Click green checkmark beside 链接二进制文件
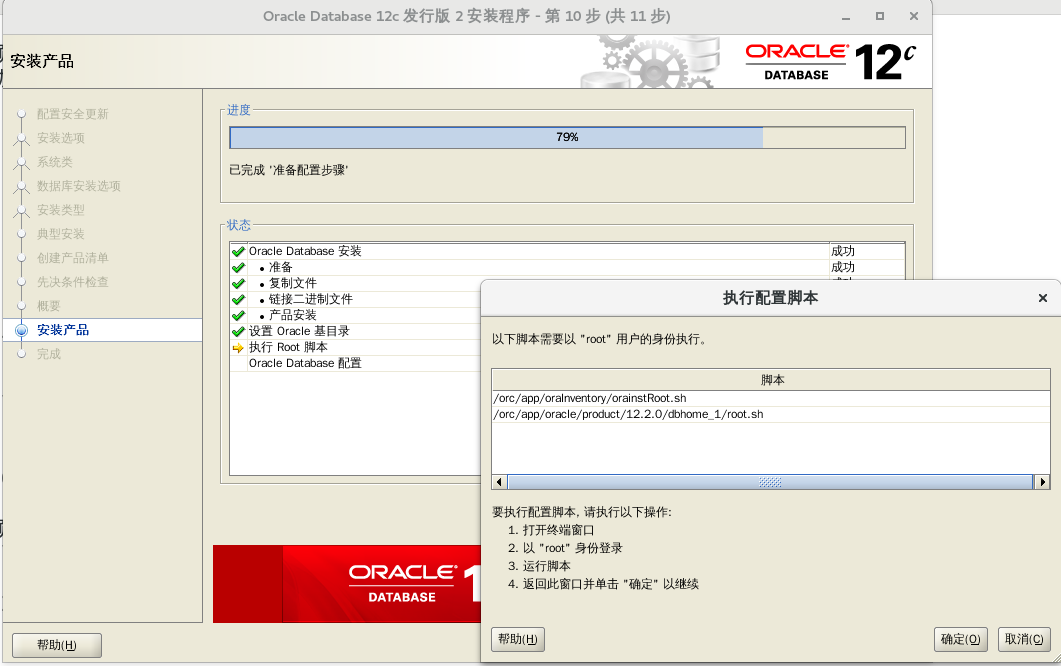Screen dimensions: 1061x666 coord(238,300)
